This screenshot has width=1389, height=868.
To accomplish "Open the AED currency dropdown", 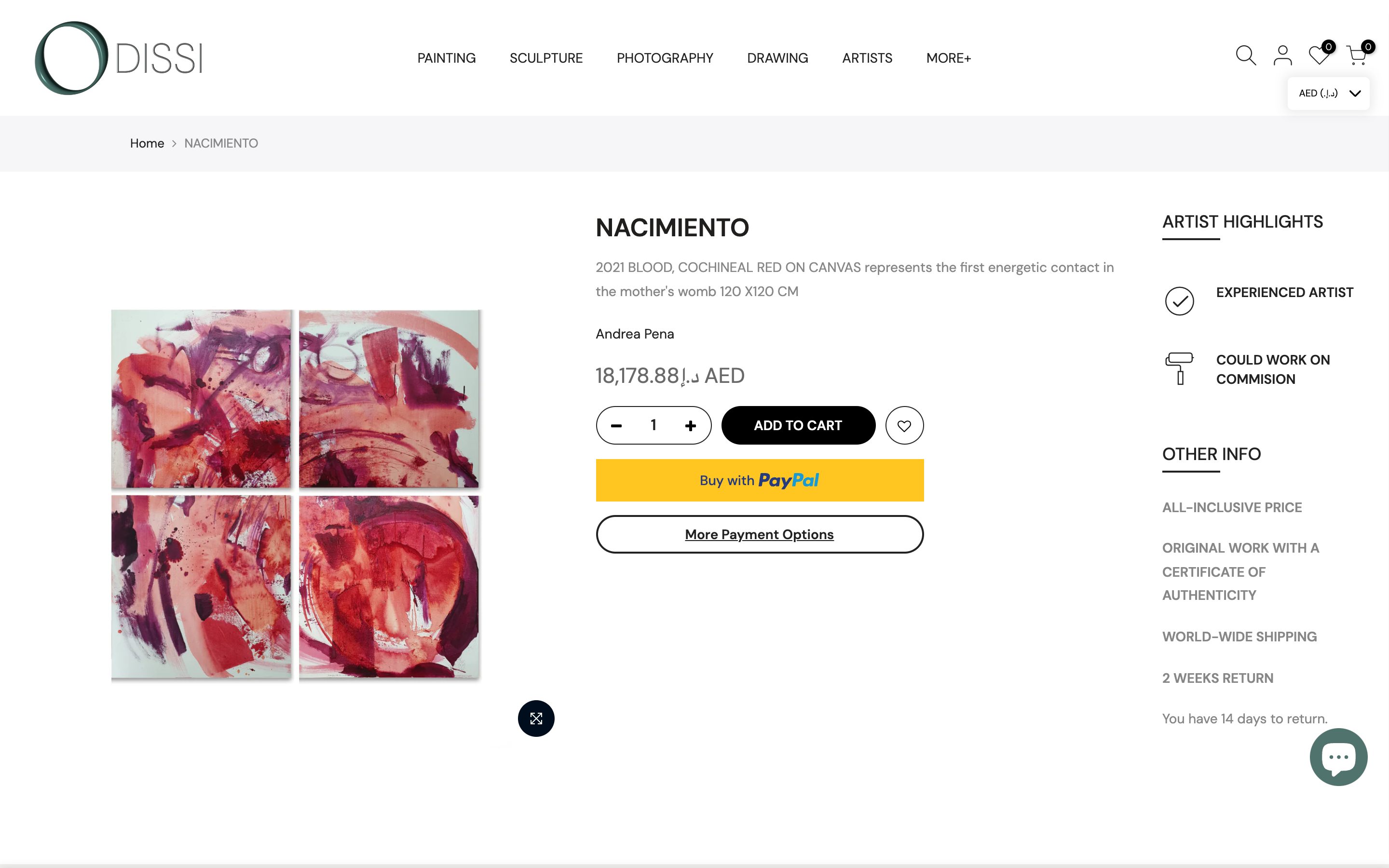I will [x=1329, y=94].
